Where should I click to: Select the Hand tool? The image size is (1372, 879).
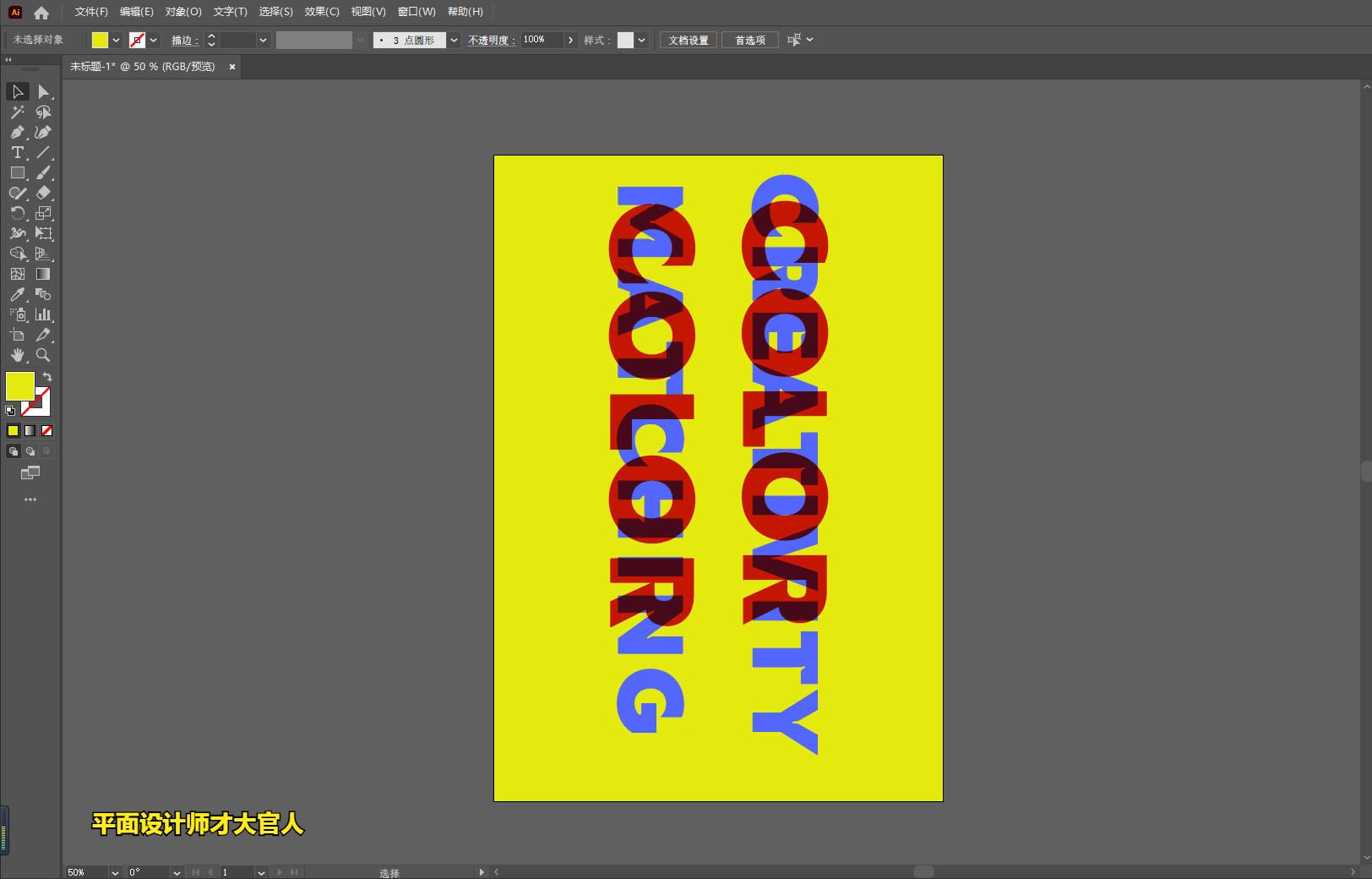pos(17,356)
